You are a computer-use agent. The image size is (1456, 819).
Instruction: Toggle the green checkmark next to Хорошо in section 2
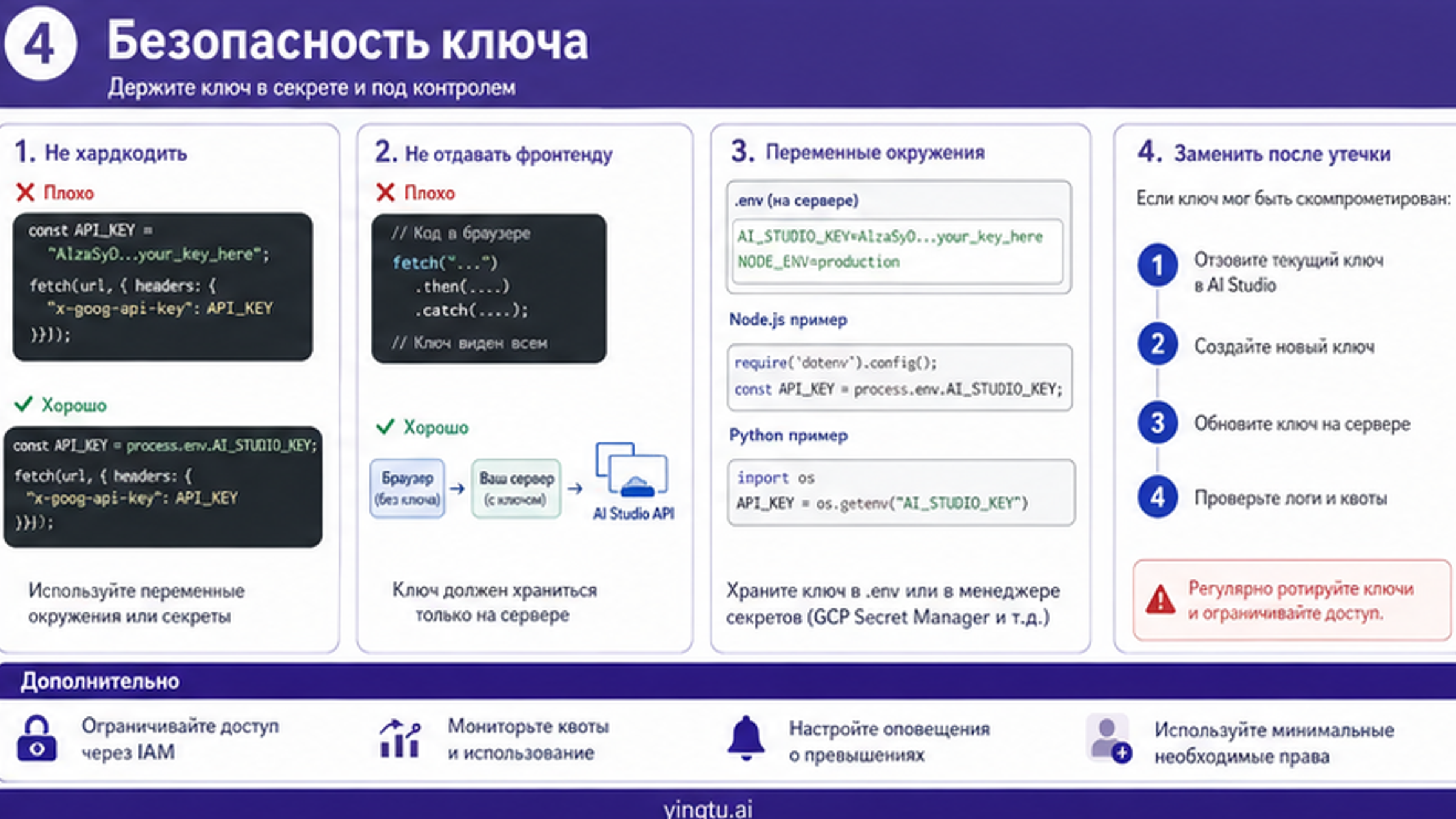(385, 428)
